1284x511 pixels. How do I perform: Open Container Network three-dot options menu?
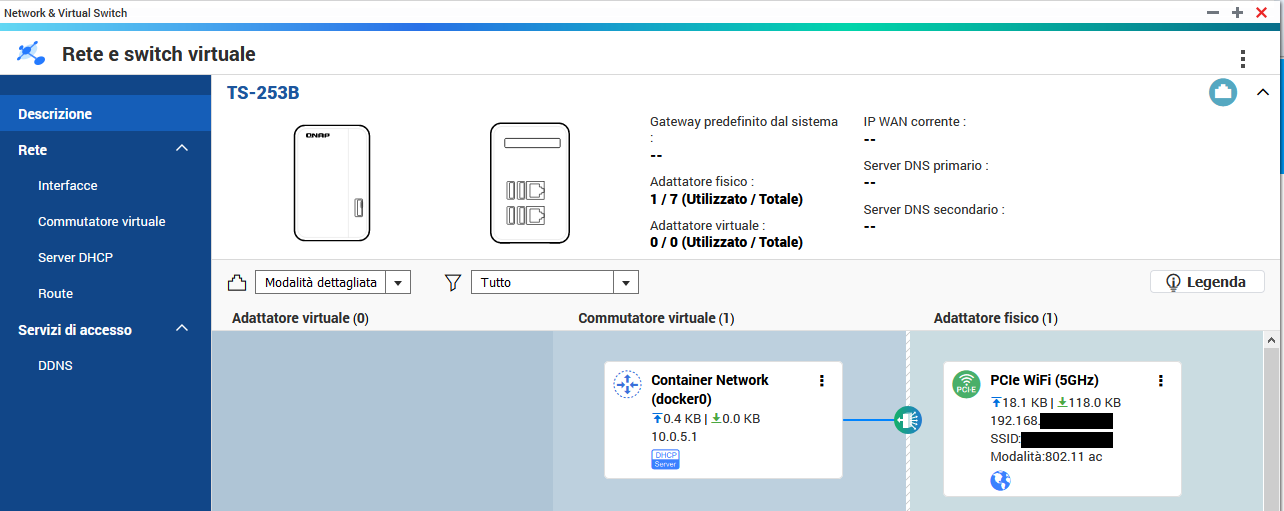pyautogui.click(x=822, y=380)
